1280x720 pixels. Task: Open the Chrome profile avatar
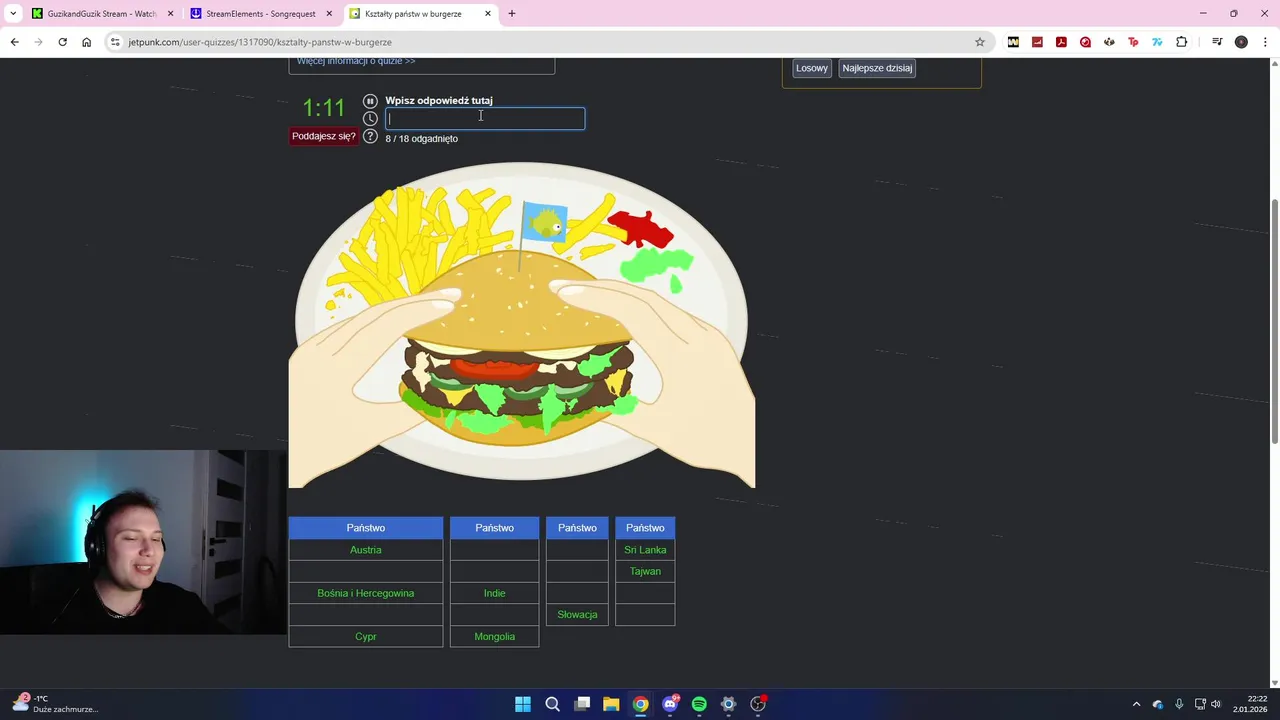(1241, 42)
